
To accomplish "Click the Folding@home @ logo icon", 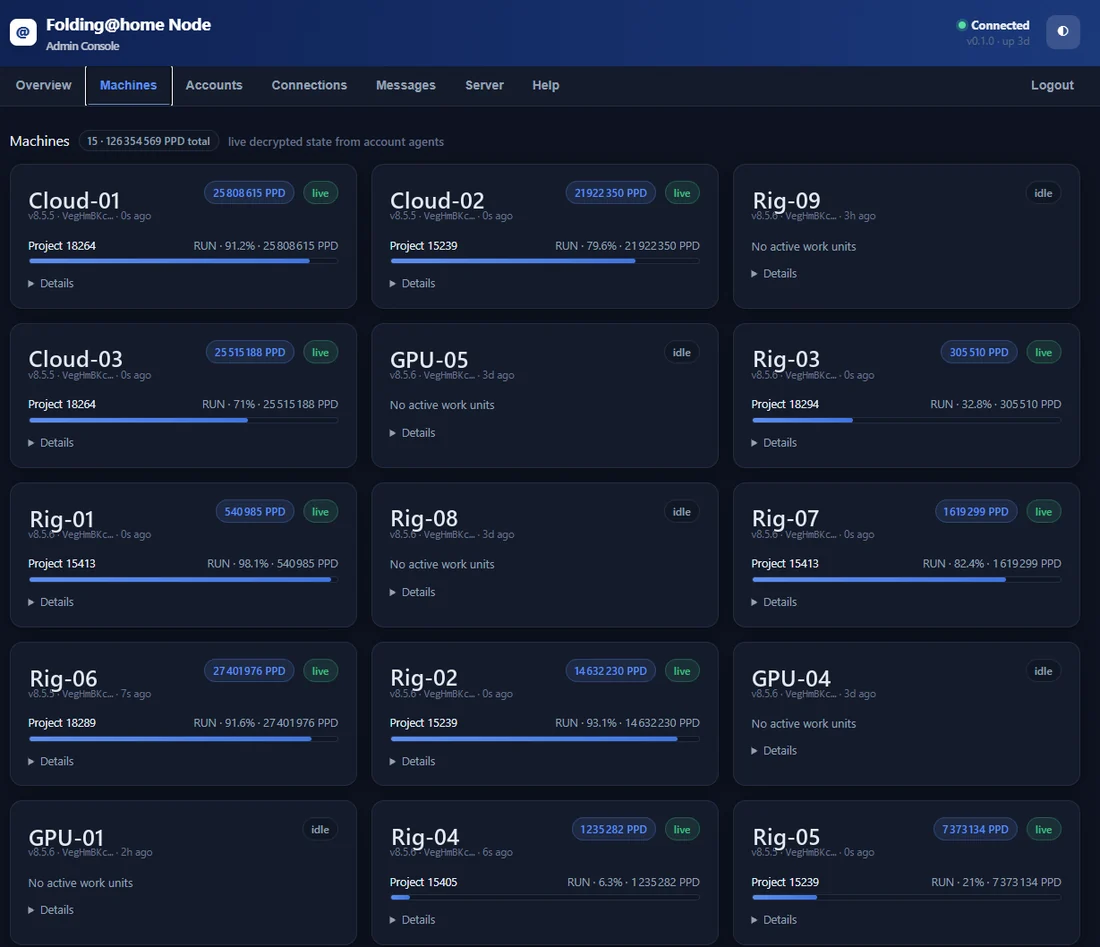I will 23,32.
